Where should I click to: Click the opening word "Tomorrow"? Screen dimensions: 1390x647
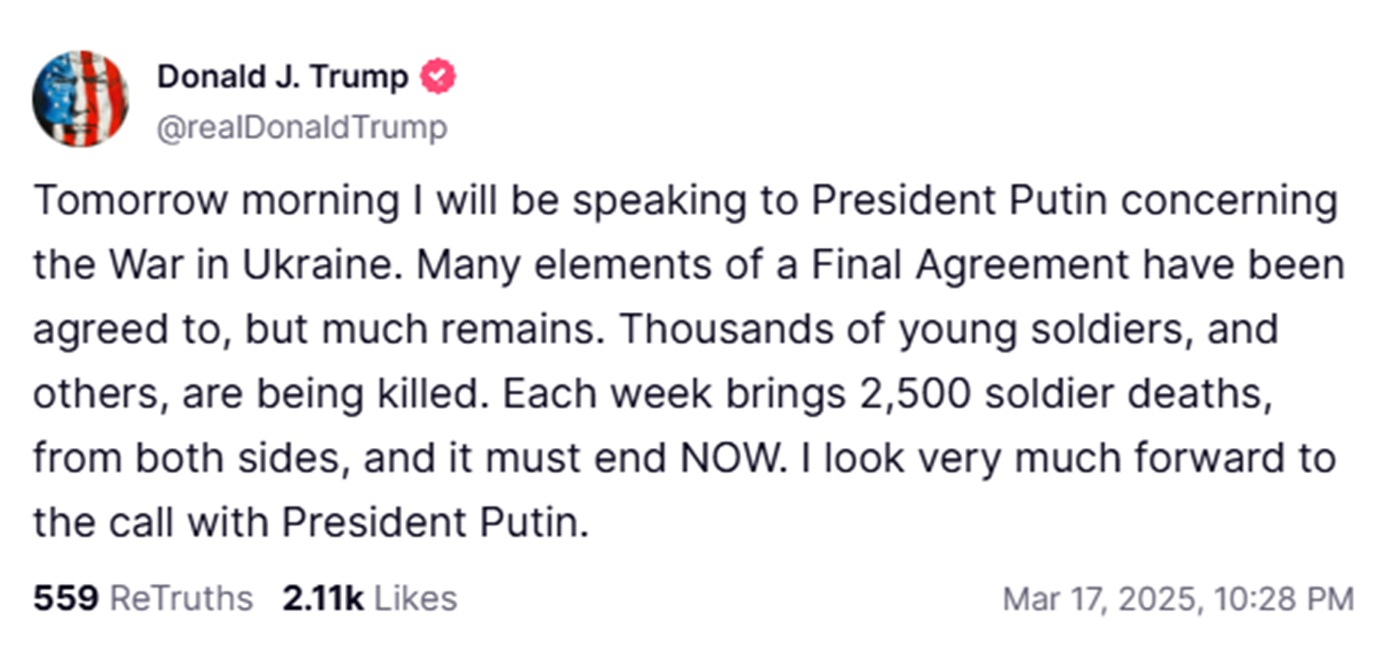(132, 201)
